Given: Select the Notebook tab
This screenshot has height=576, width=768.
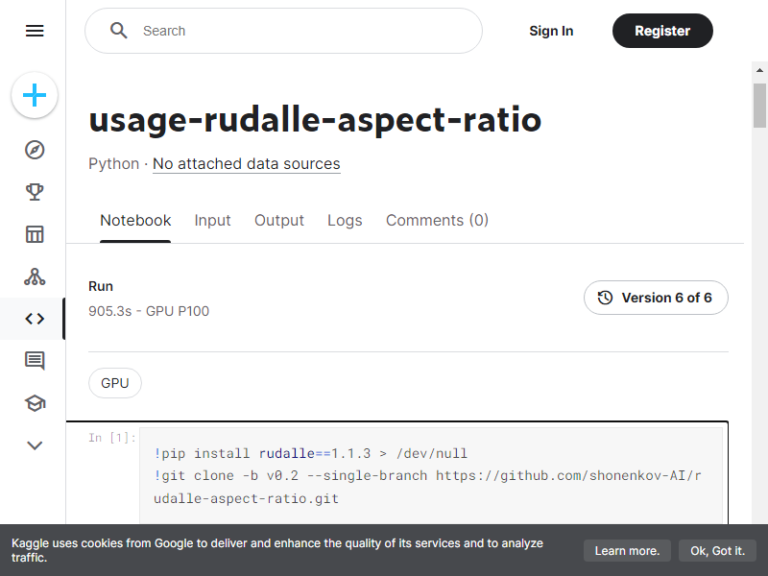Looking at the screenshot, I should pos(136,220).
